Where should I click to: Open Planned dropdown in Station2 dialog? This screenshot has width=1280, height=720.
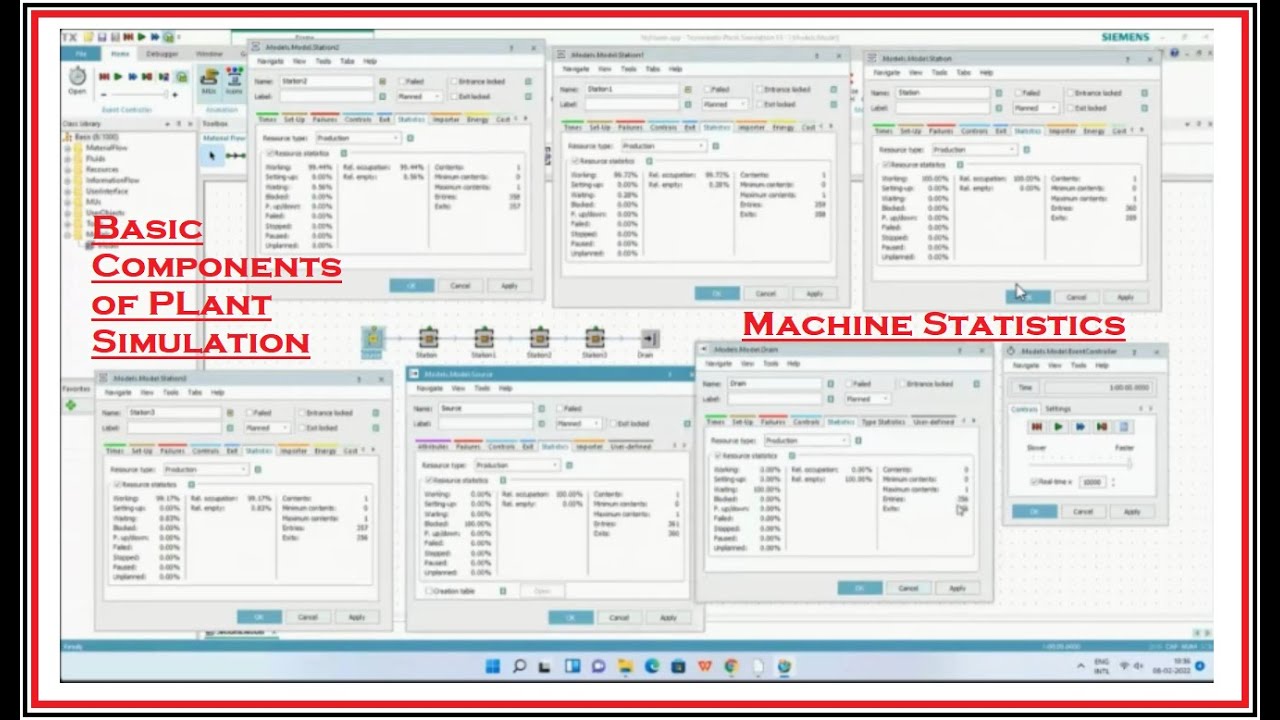coord(420,96)
